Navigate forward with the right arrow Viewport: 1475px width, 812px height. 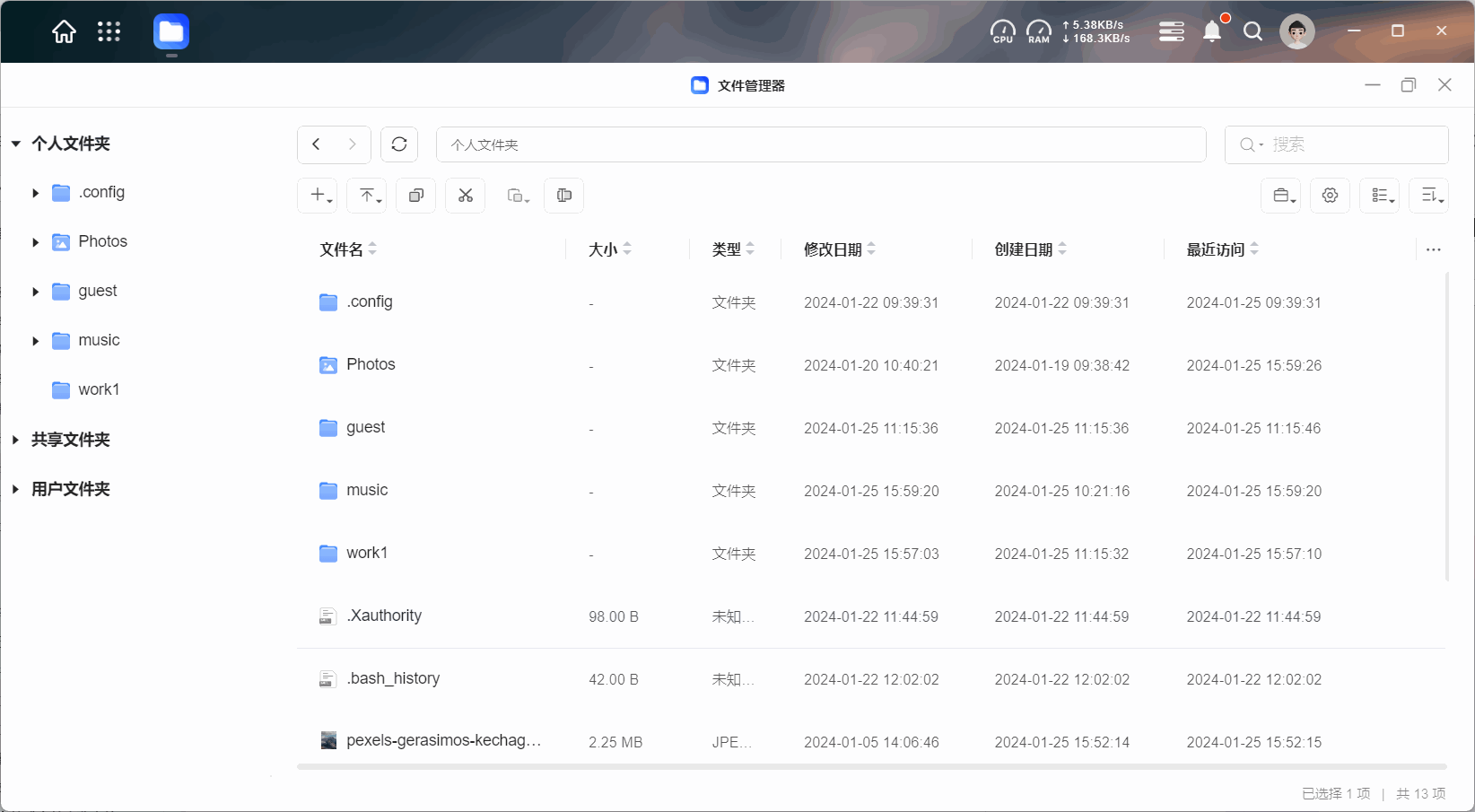[353, 144]
